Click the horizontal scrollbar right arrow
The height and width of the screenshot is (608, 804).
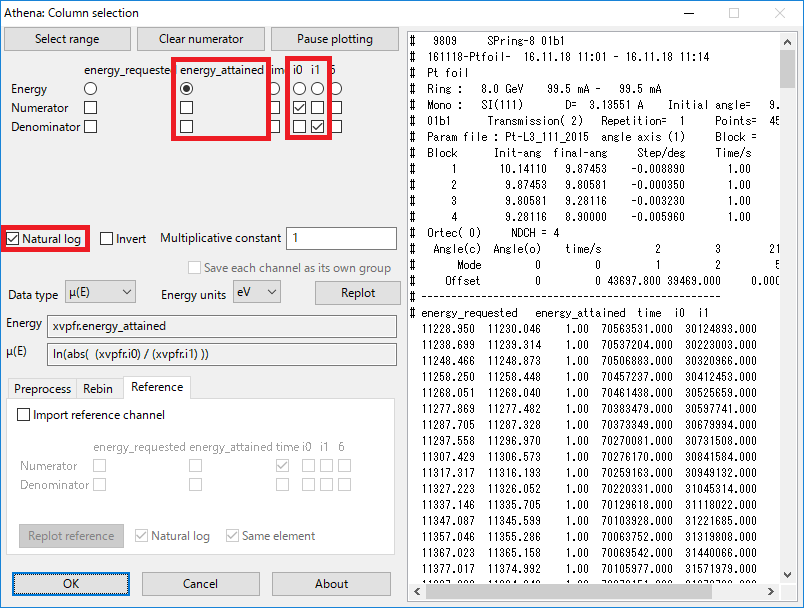point(771,592)
